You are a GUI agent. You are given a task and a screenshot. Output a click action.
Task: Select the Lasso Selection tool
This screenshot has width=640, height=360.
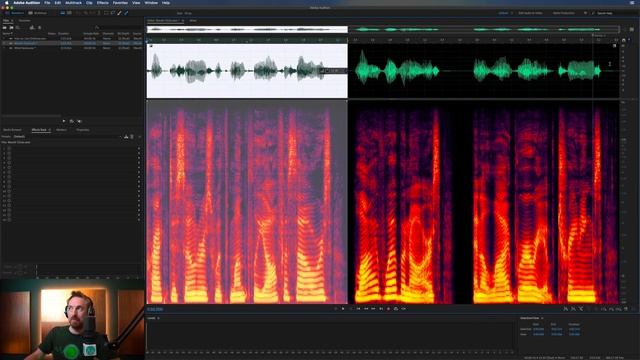(113, 13)
